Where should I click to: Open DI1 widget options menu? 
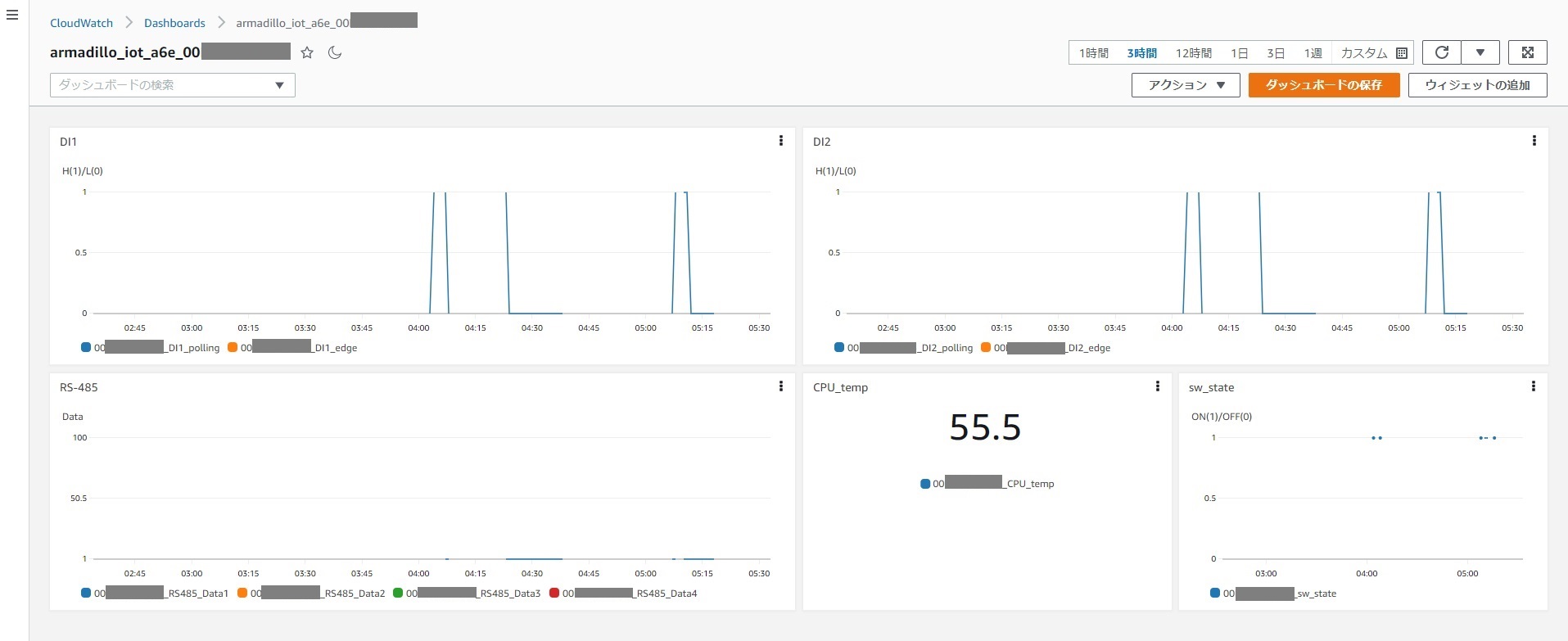[x=780, y=141]
